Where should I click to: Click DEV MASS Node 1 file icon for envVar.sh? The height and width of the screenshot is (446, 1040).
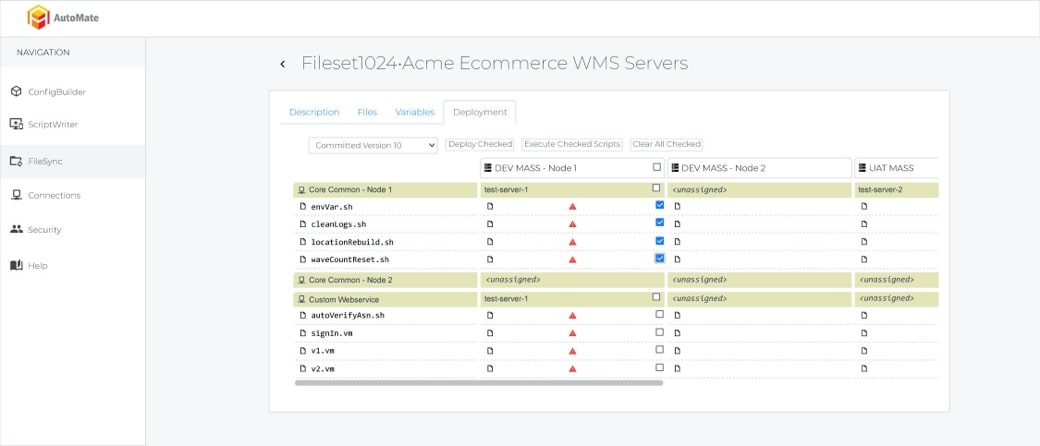tap(490, 206)
